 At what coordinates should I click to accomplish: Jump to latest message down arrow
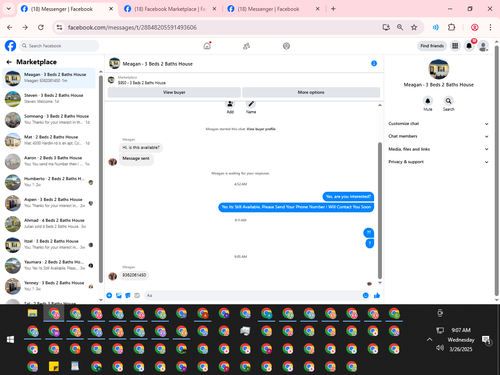point(380,283)
